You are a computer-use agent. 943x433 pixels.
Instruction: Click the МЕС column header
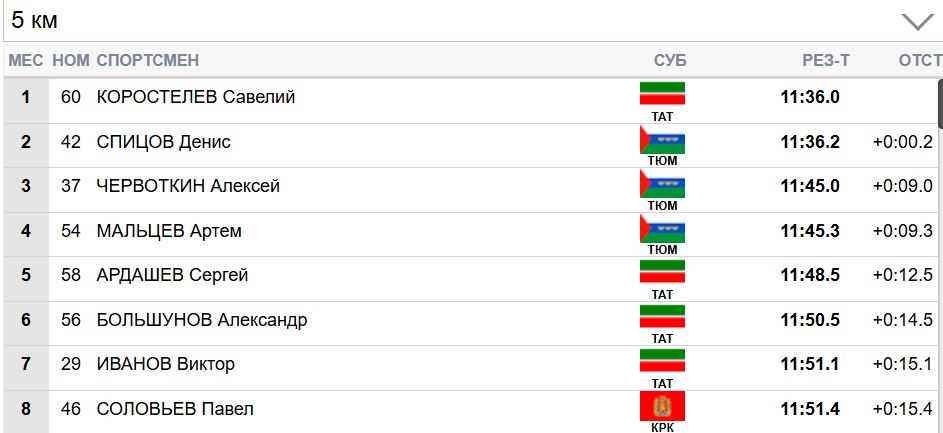point(26,61)
